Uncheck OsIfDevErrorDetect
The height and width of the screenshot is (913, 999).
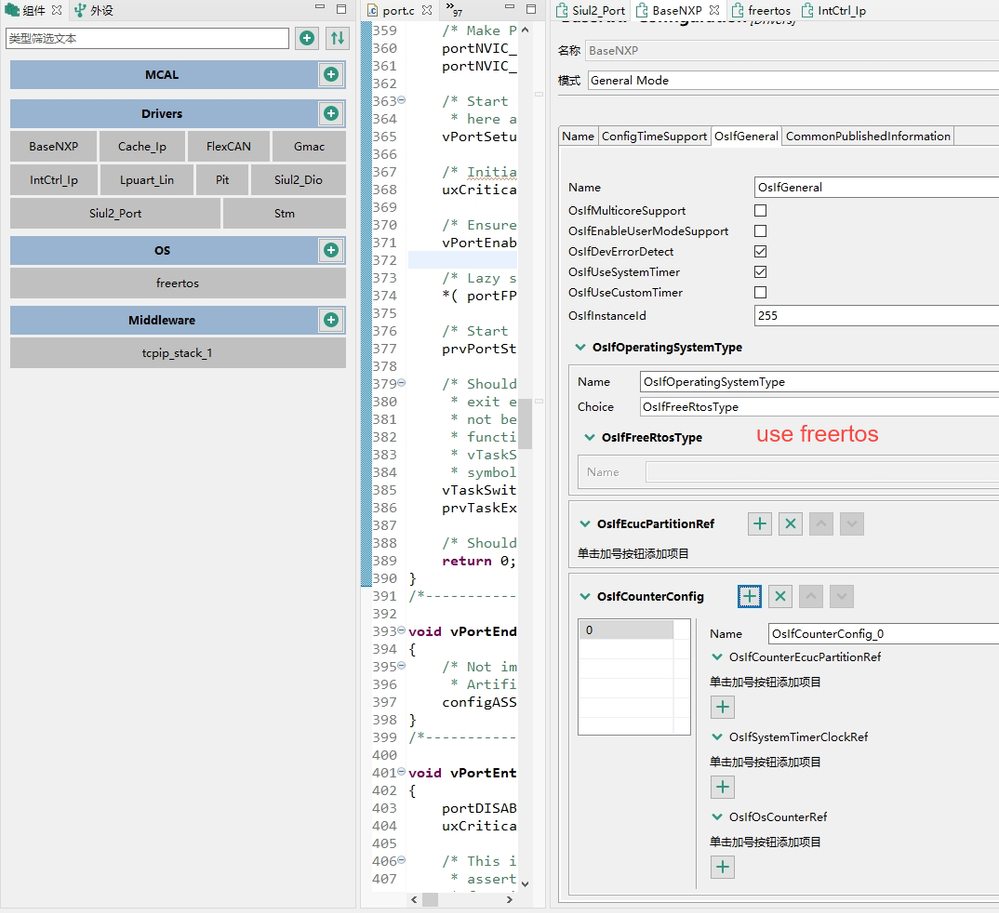coord(760,251)
